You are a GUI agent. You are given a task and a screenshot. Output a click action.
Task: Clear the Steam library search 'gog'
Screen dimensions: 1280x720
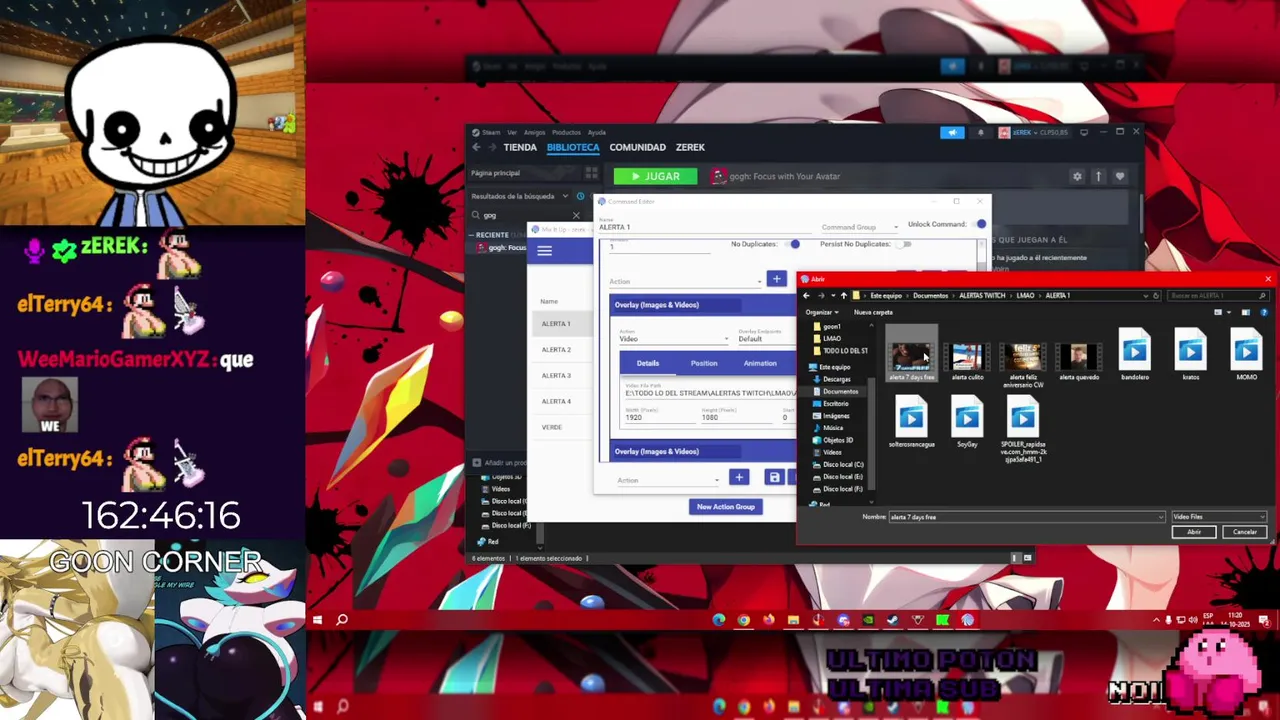pyautogui.click(x=576, y=215)
